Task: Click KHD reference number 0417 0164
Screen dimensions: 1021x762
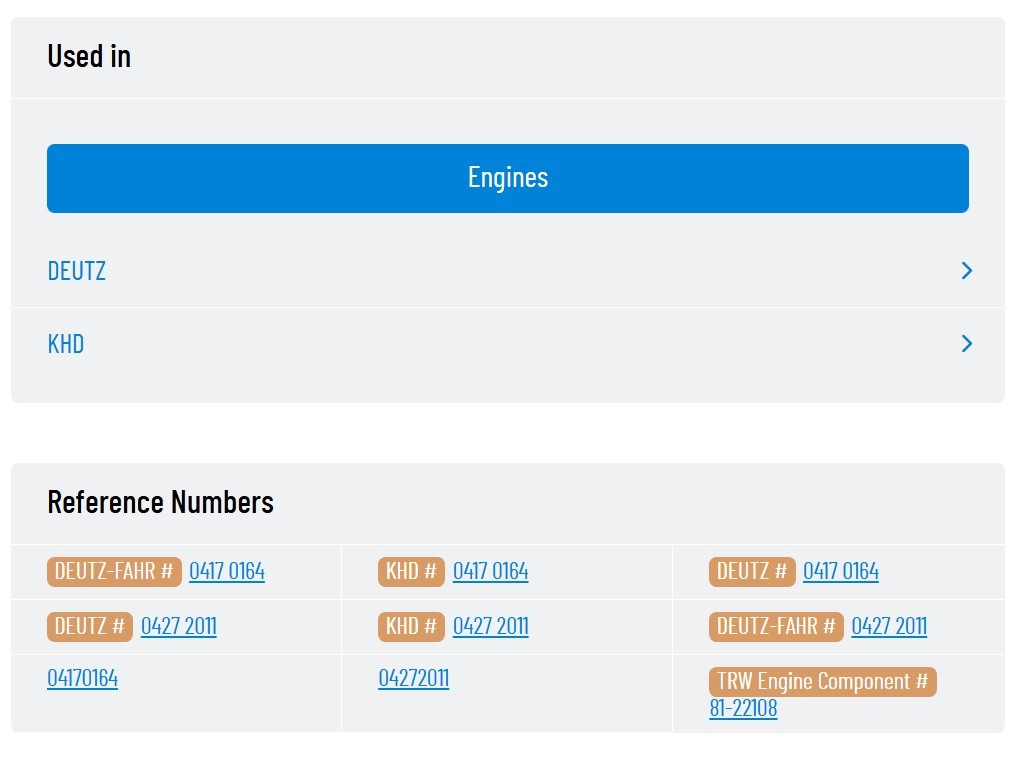Action: pyautogui.click(x=490, y=571)
